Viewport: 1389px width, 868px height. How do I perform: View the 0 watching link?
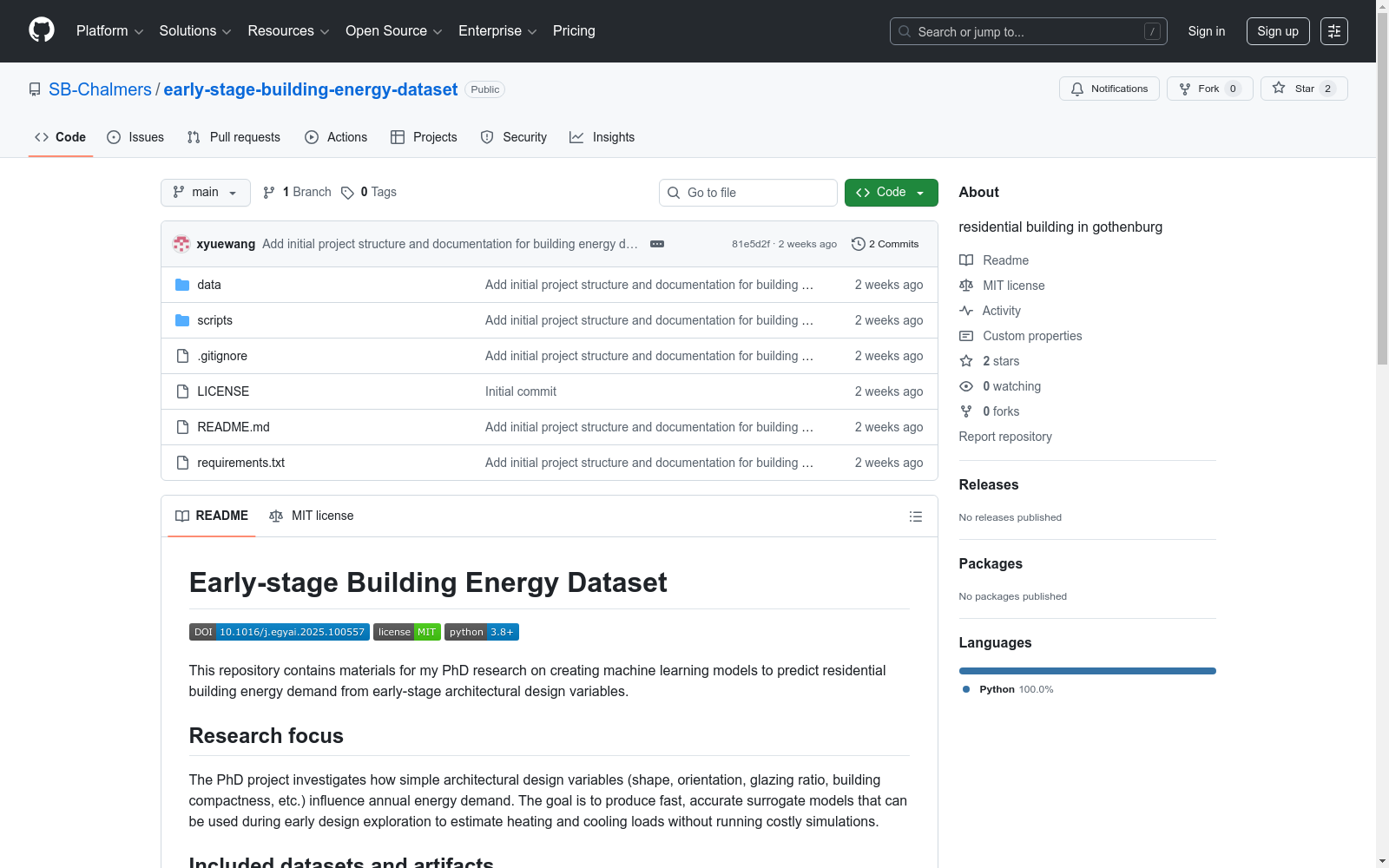pyautogui.click(x=1000, y=386)
